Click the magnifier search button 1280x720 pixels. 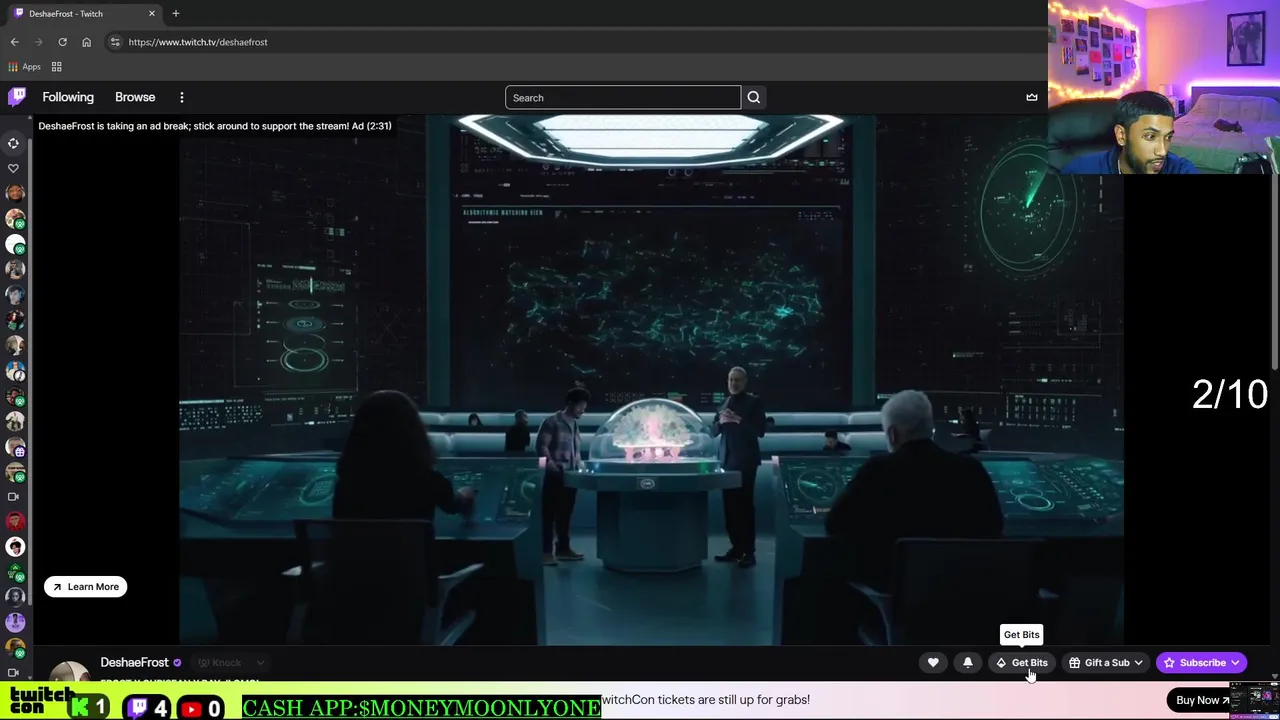(754, 97)
